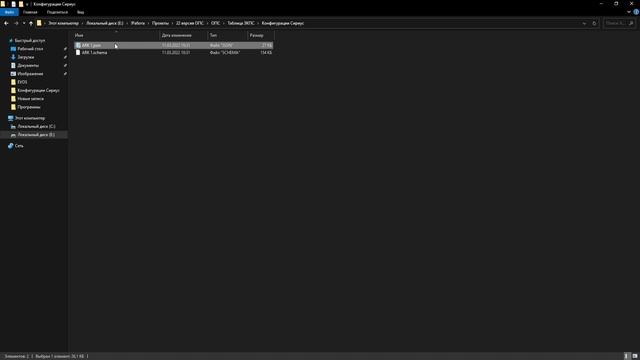Screen dimensions: 640x360
Task: Open Документы in the sidebar
Action: pos(28,66)
